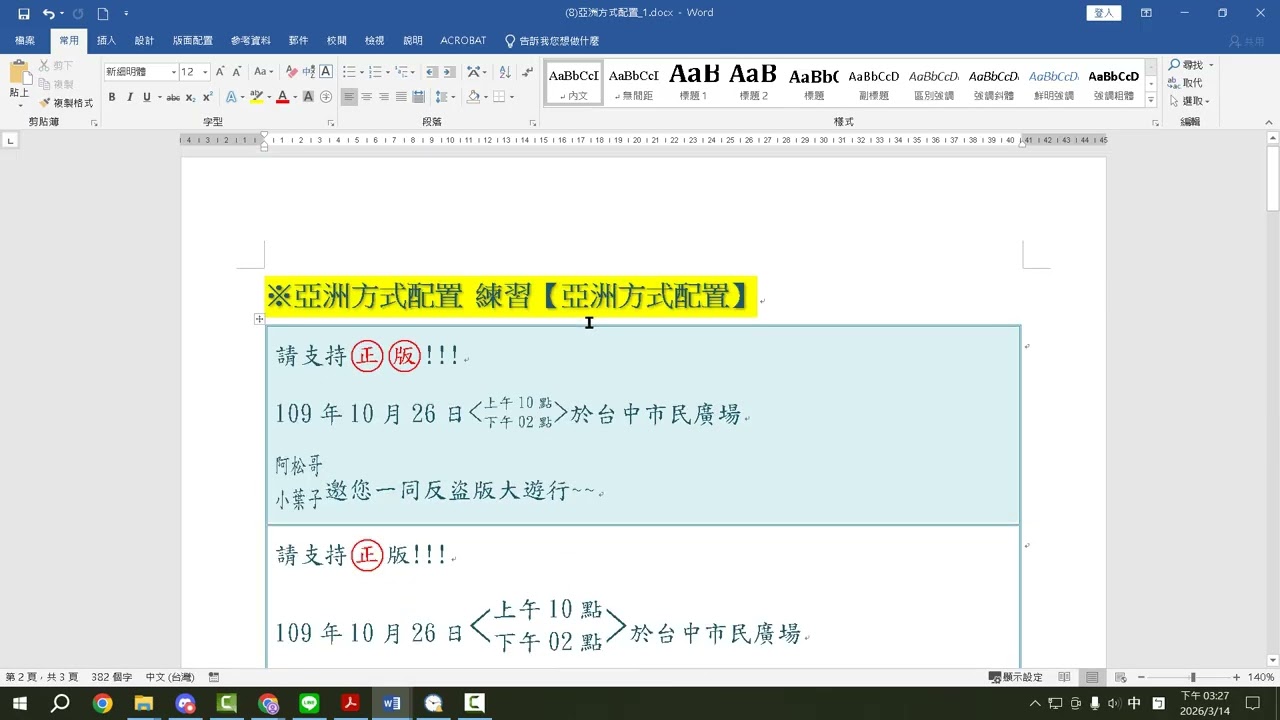Open ribbon display options icon in title bar
The width and height of the screenshot is (1280, 720).
click(1146, 13)
